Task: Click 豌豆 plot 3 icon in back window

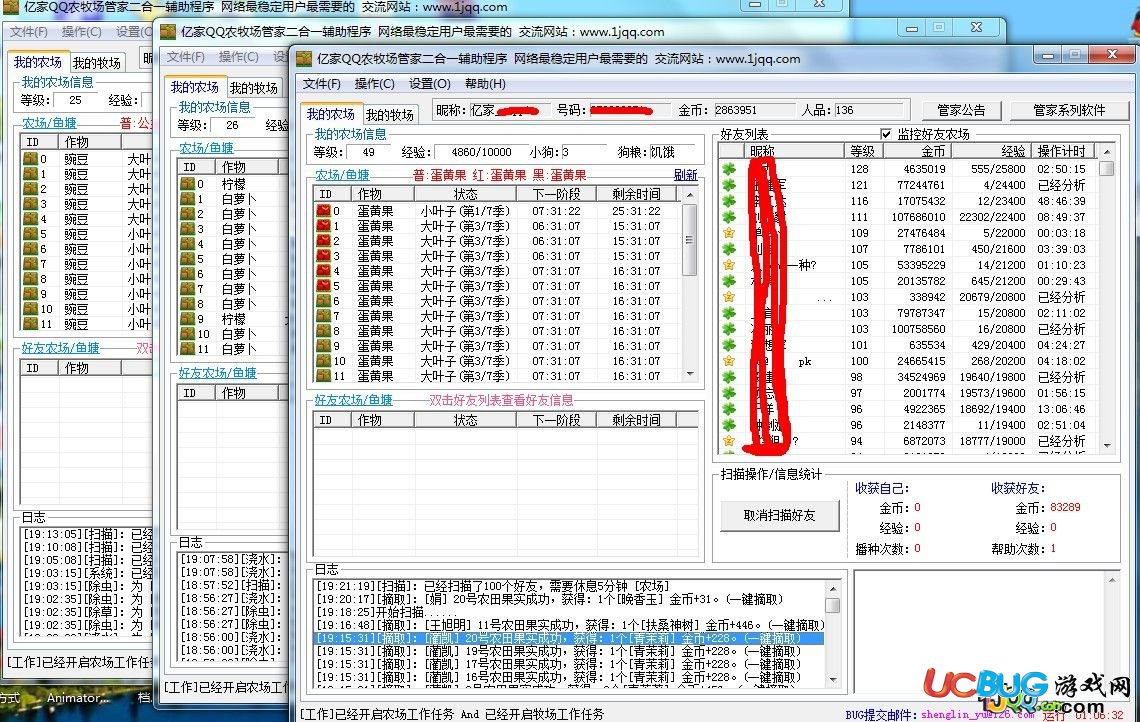Action: [x=31, y=204]
